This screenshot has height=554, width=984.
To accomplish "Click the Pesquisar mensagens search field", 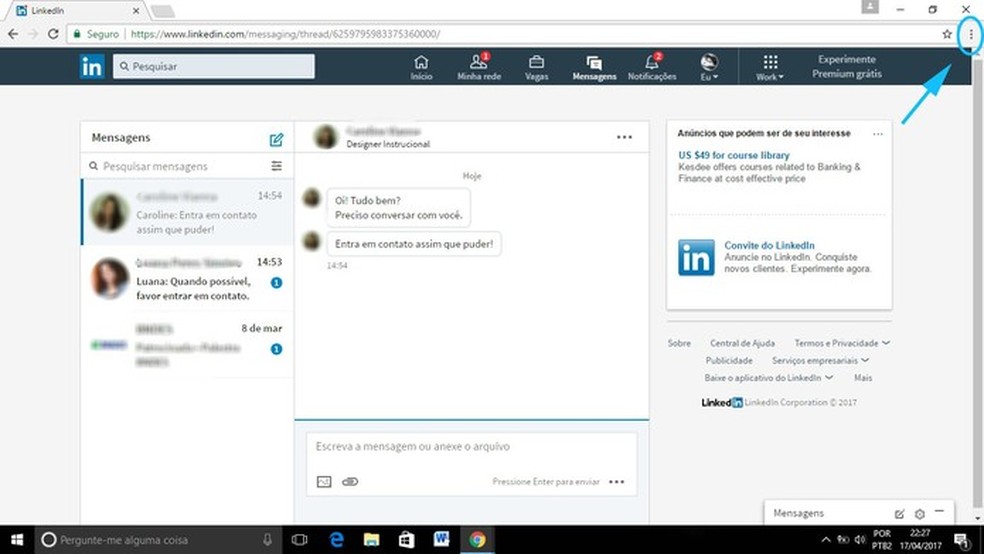I will pos(179,166).
